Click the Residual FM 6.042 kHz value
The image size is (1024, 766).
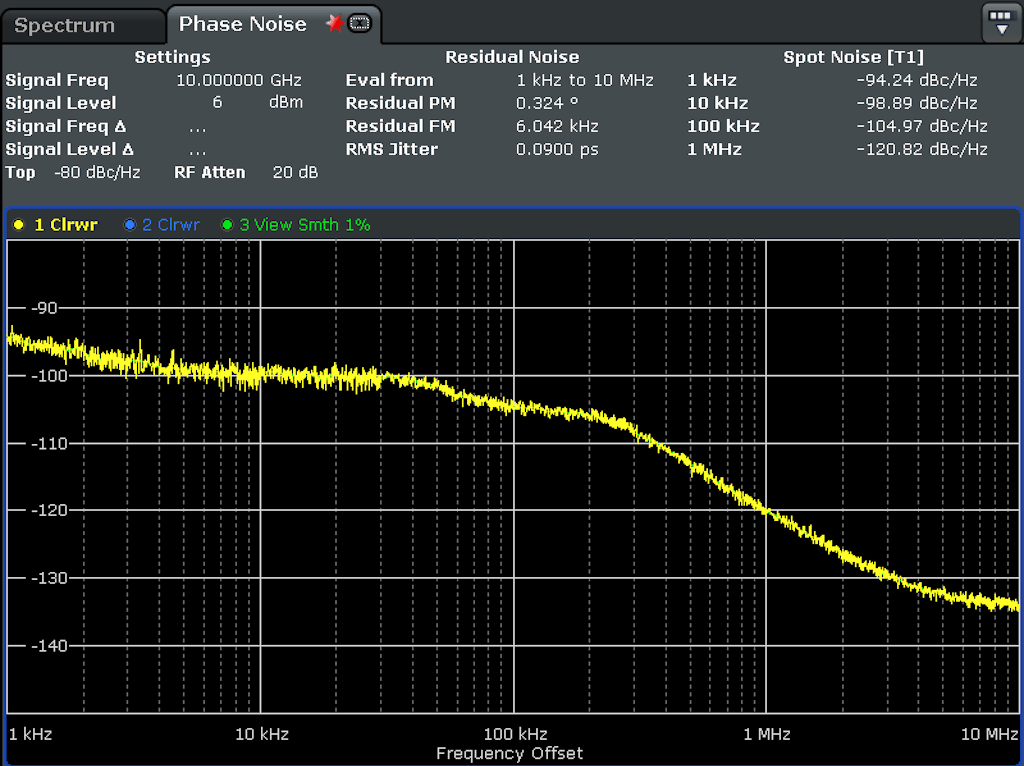[557, 126]
